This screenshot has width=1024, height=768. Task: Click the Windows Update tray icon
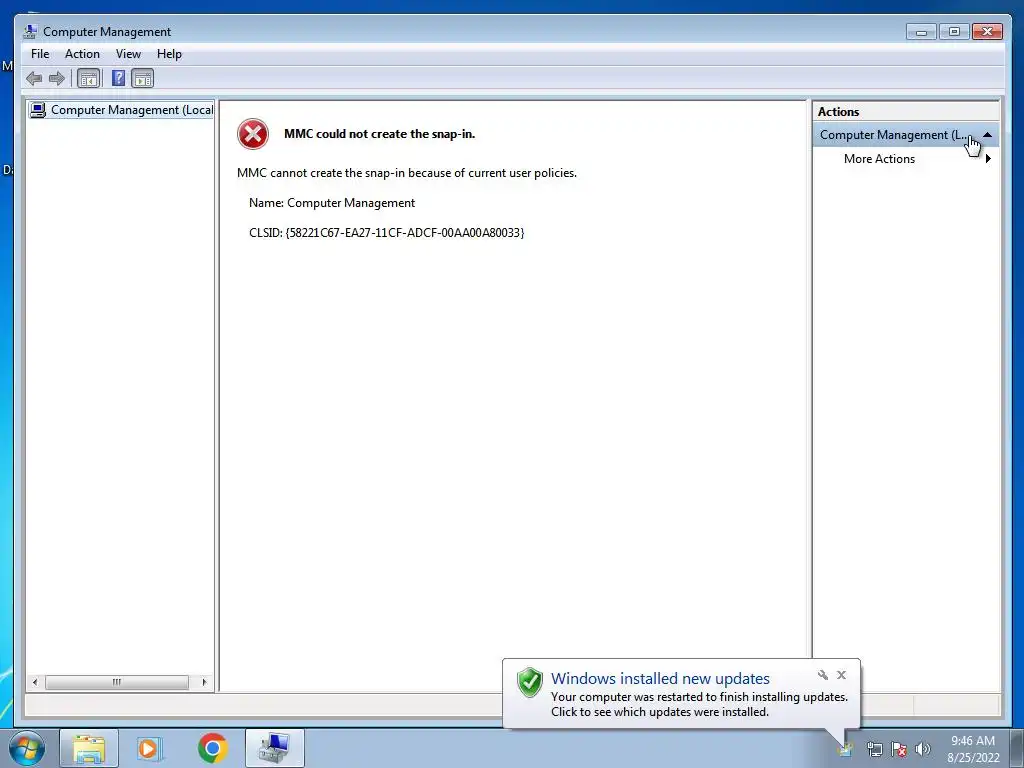click(845, 749)
